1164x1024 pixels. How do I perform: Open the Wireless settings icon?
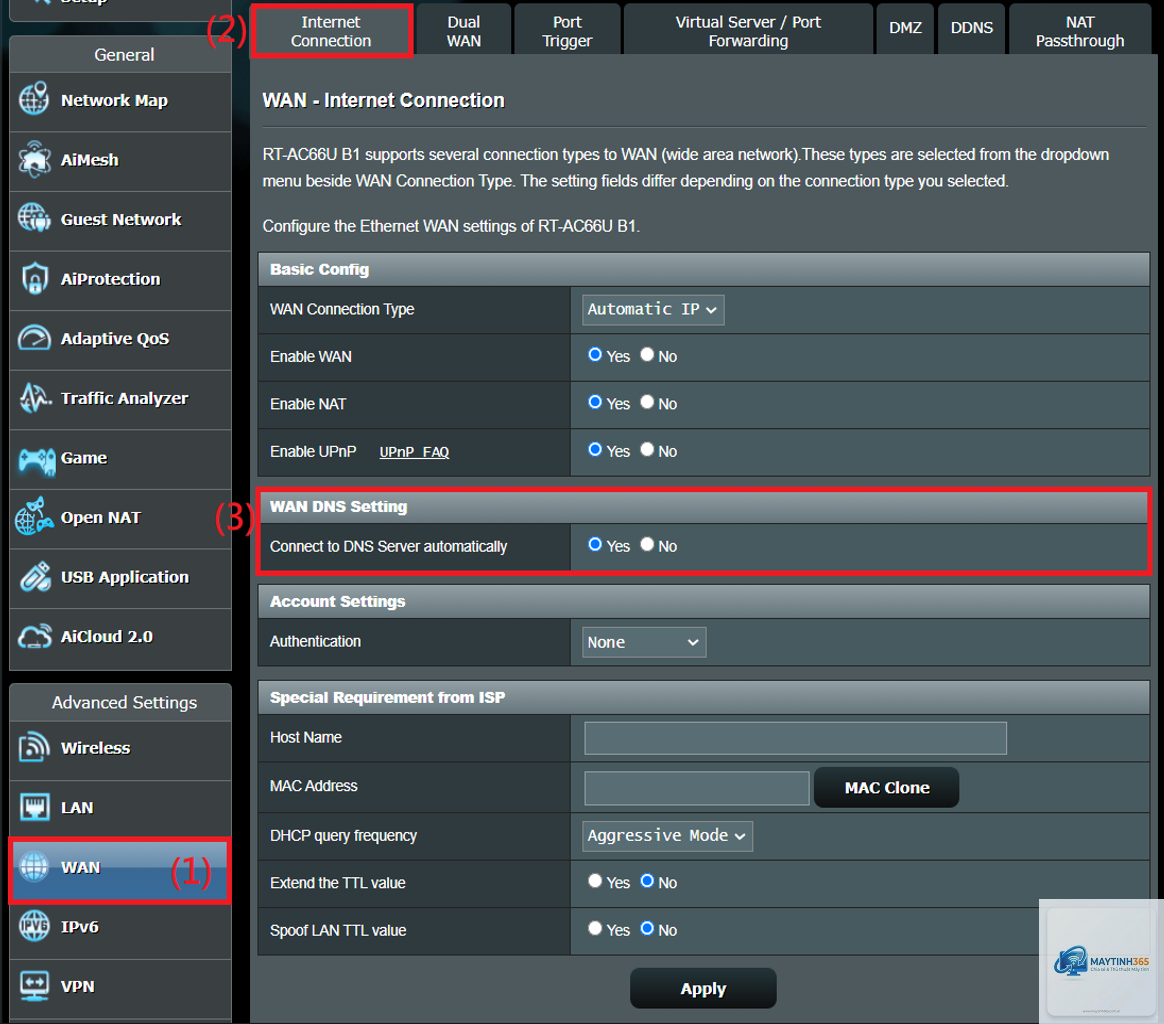tap(34, 747)
